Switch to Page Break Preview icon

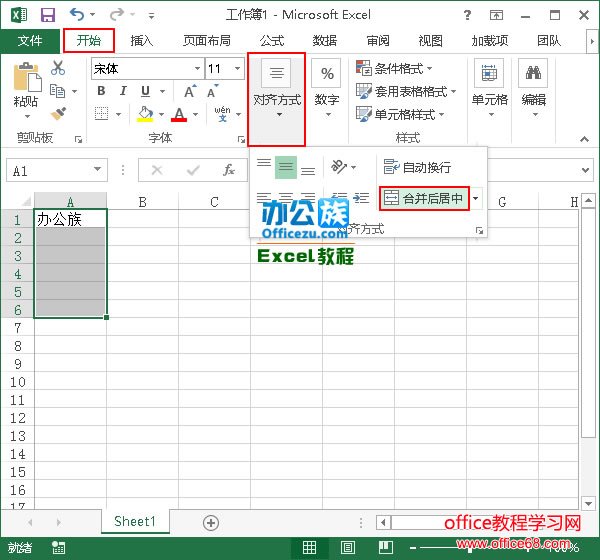click(385, 548)
